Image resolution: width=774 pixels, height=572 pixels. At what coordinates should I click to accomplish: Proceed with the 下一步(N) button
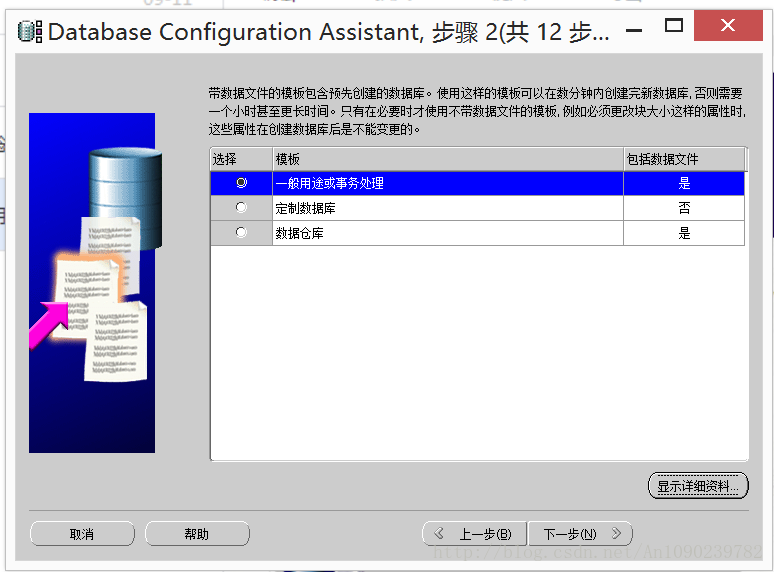click(580, 534)
